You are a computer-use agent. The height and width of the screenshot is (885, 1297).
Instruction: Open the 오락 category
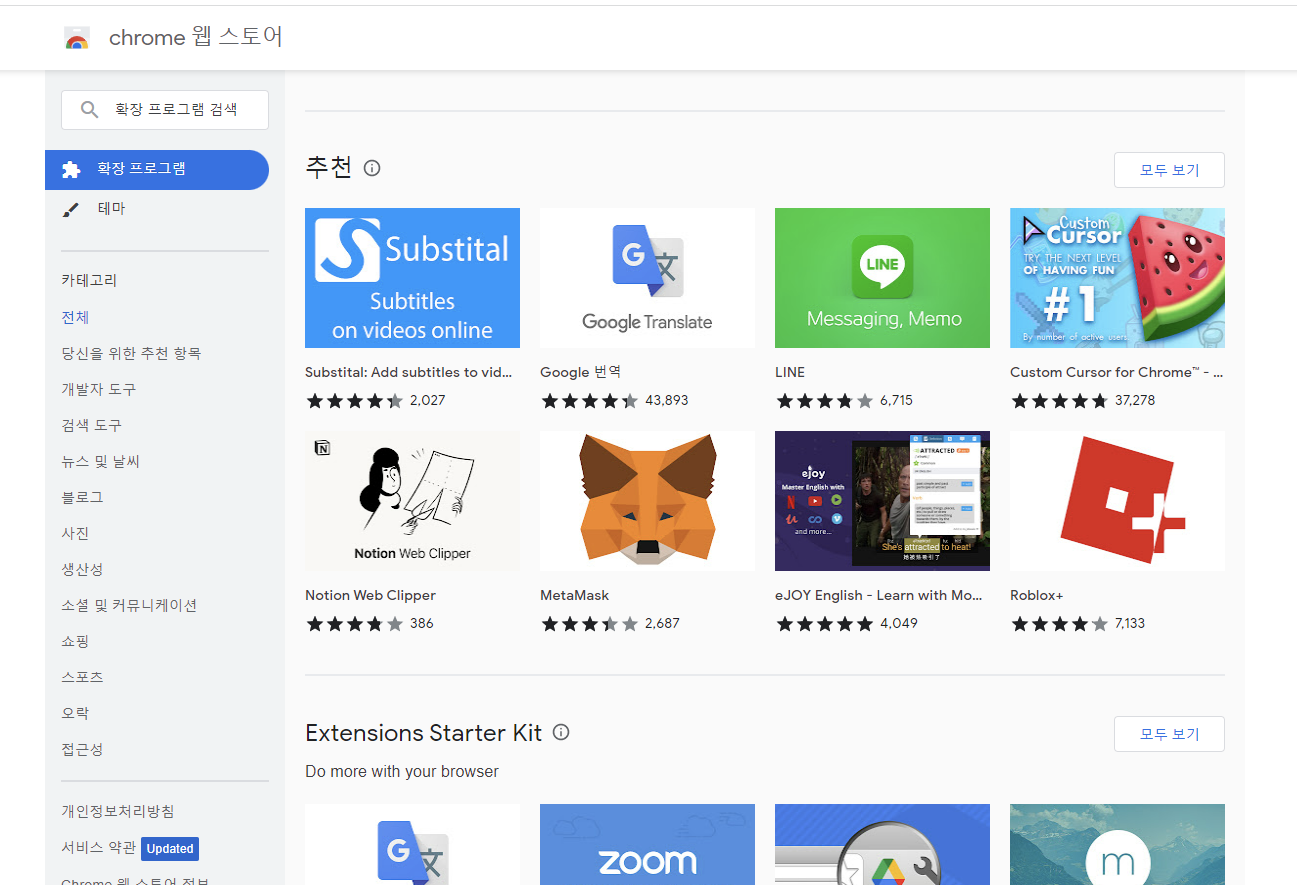(x=75, y=713)
